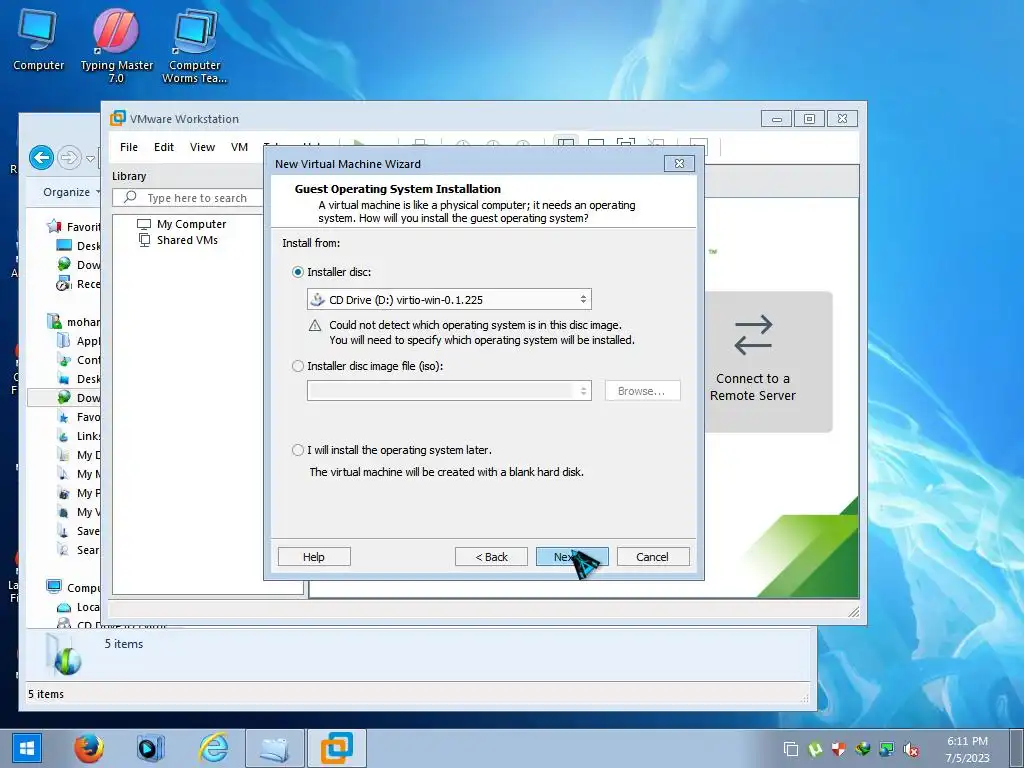The height and width of the screenshot is (768, 1024).
Task: Click the Browse... button
Action: [642, 391]
